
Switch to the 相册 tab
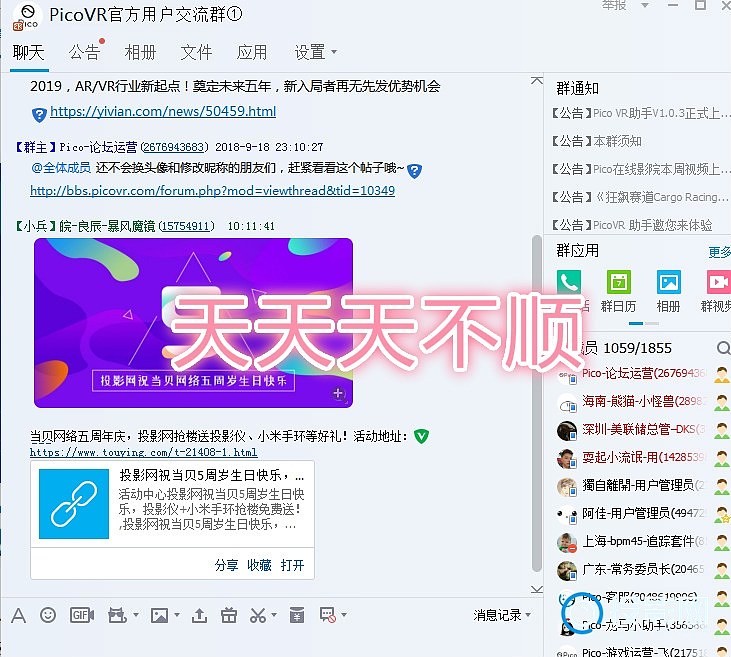[x=140, y=52]
